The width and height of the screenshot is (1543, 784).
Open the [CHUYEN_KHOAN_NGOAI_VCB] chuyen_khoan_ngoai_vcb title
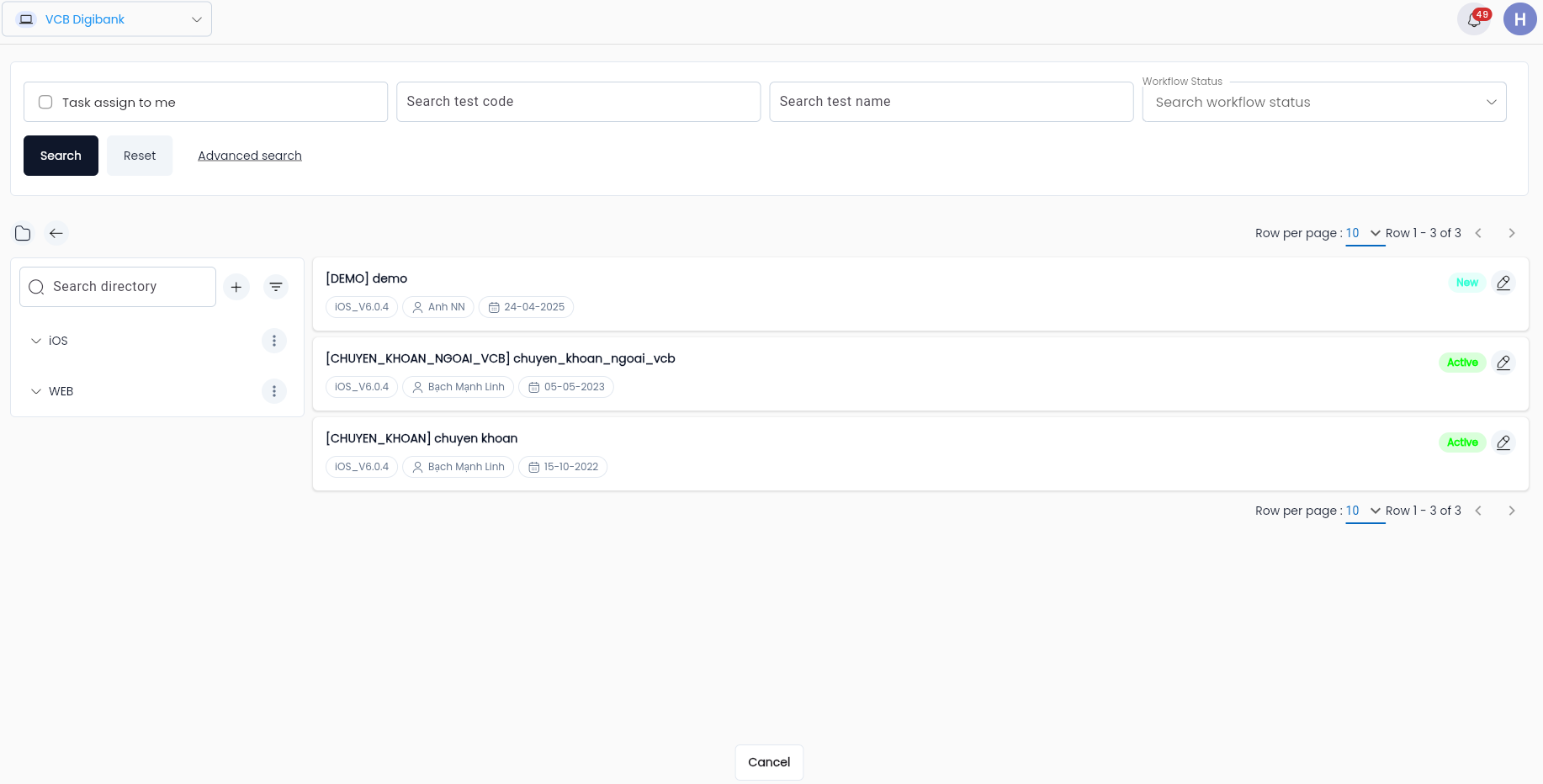click(x=501, y=358)
